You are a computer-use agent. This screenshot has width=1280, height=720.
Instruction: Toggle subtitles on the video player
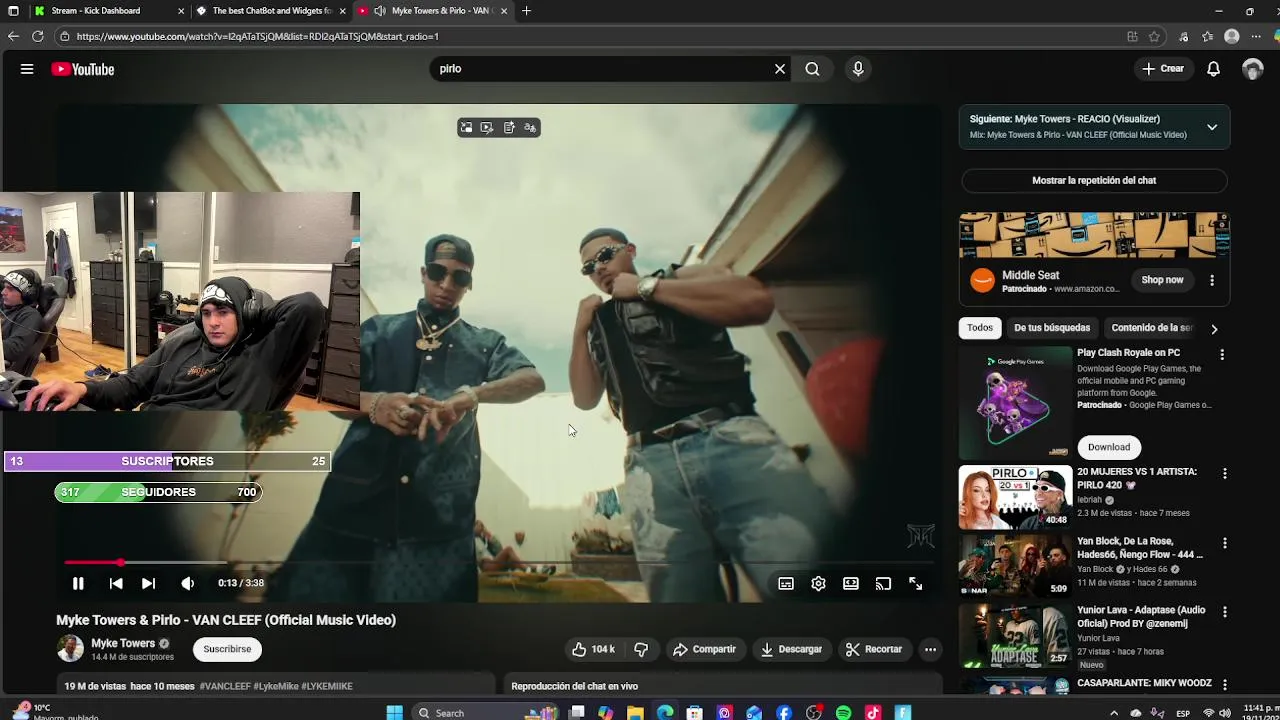tap(786, 584)
